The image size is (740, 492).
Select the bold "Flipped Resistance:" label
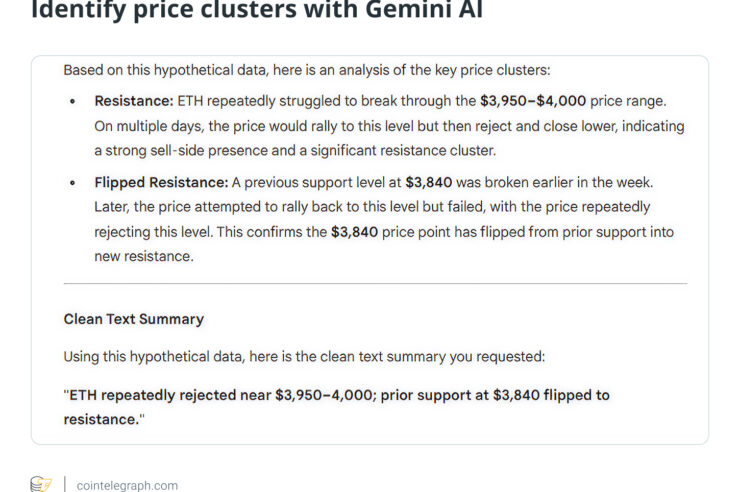click(161, 182)
